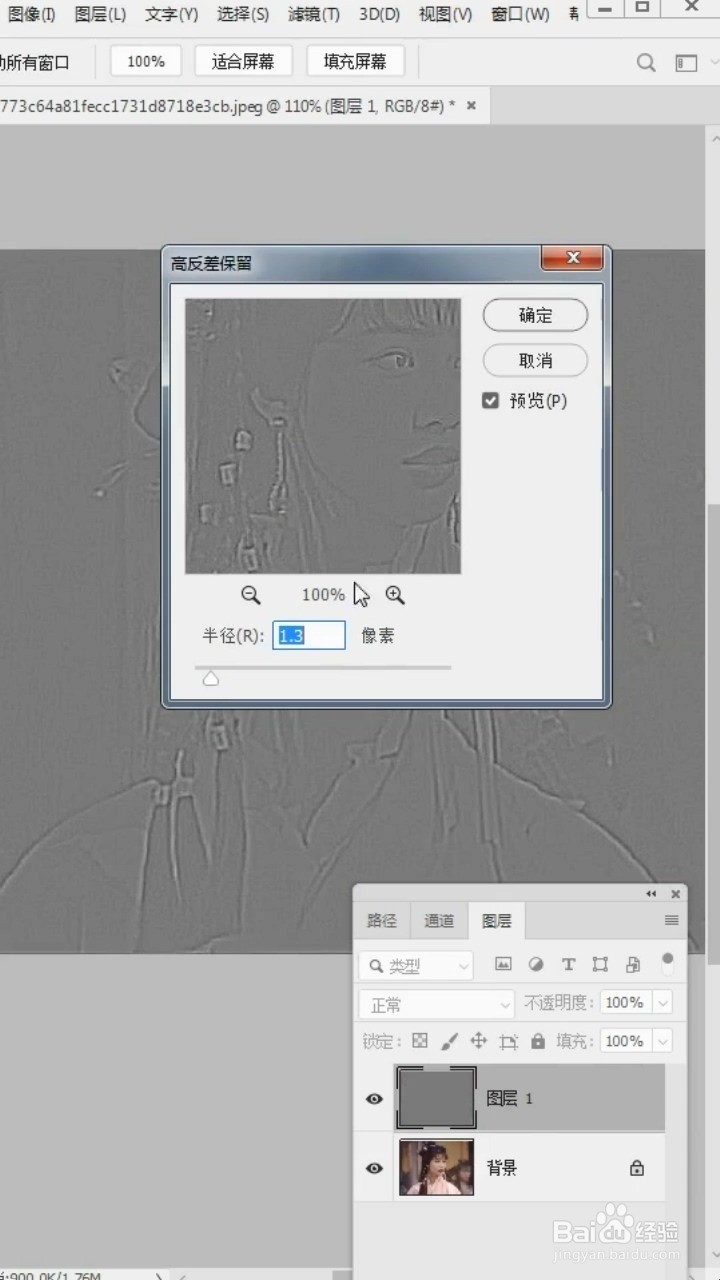Filter layers by smart object icon
The image size is (720, 1280).
coord(633,965)
